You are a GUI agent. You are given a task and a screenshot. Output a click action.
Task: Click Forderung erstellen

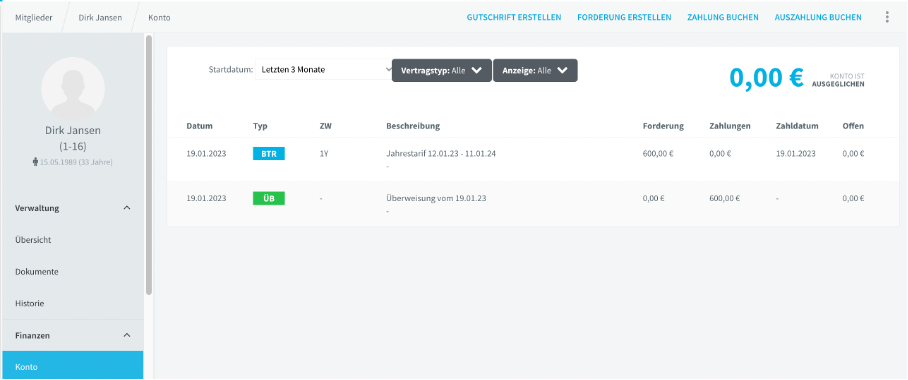[624, 17]
